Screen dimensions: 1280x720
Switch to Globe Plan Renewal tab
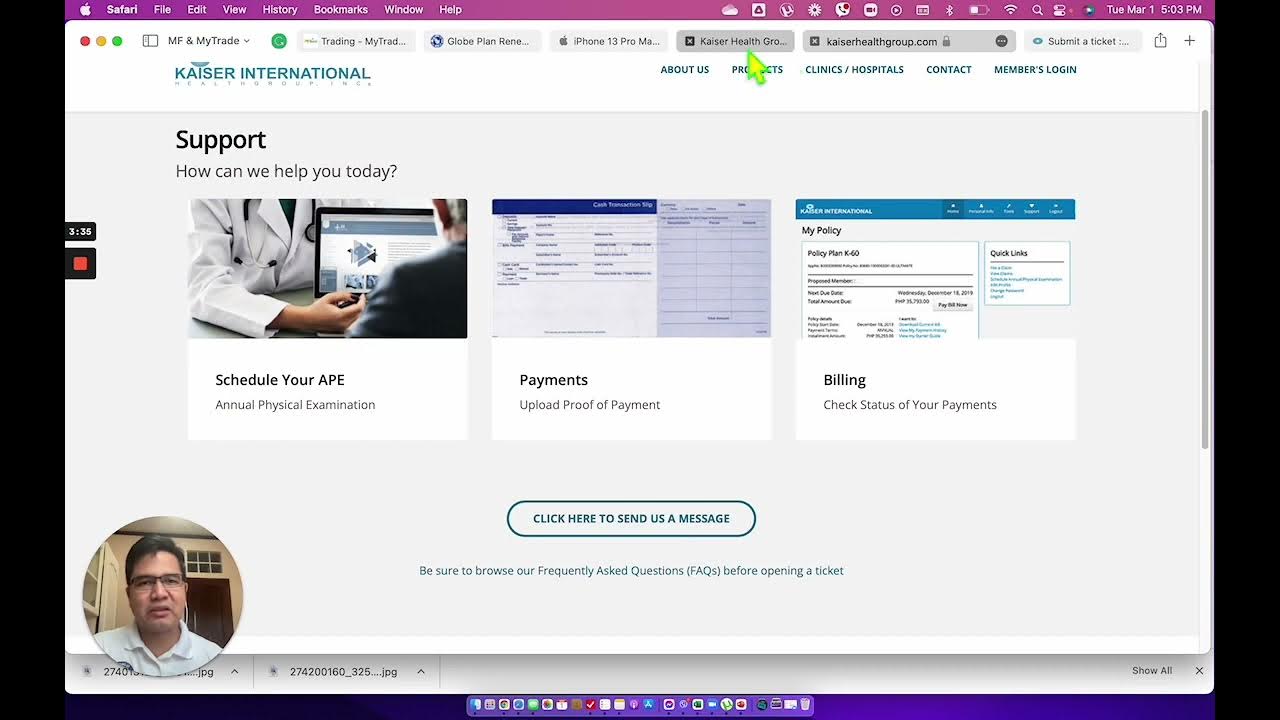pyautogui.click(x=482, y=41)
